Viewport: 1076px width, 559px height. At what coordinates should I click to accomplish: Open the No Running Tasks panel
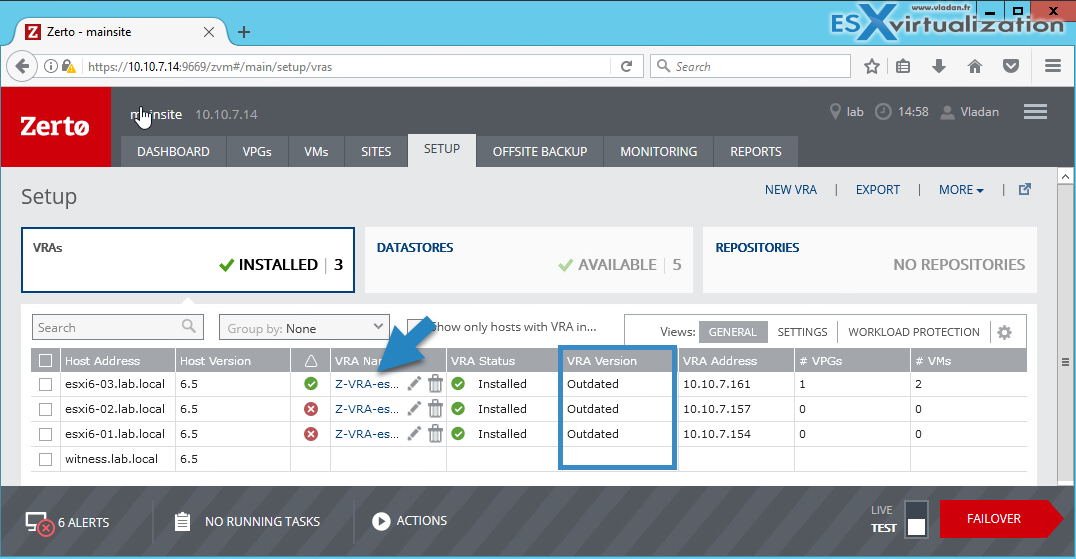pos(247,522)
